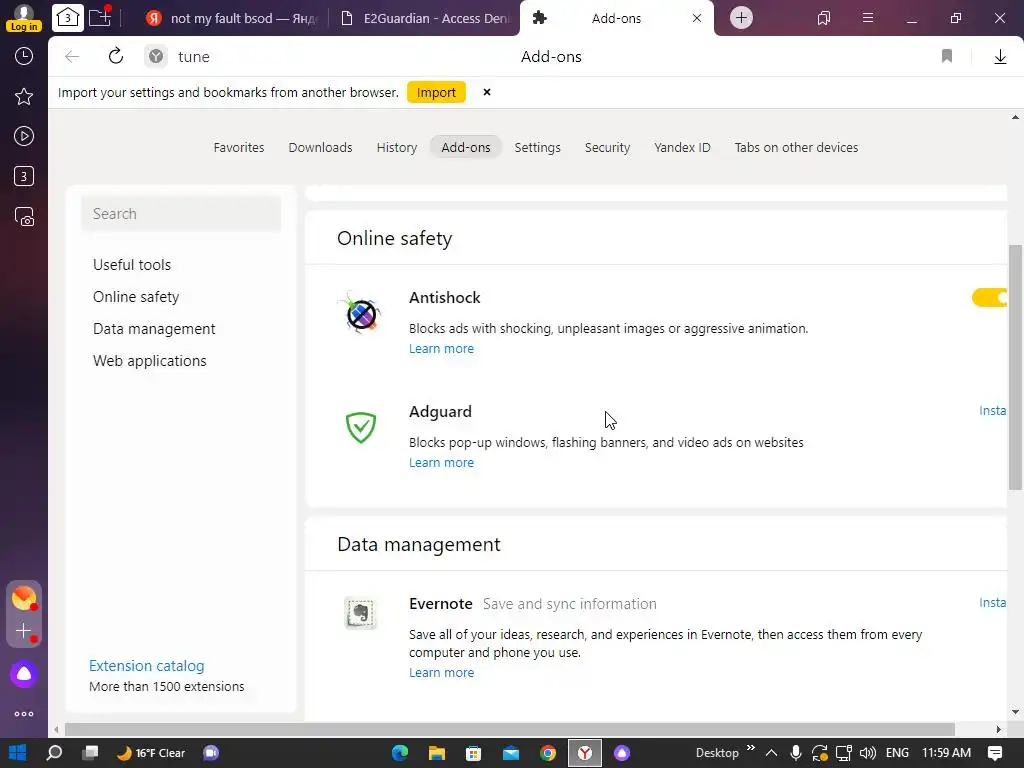Open Adguard Learn more link
The image size is (1024, 768).
coord(441,462)
